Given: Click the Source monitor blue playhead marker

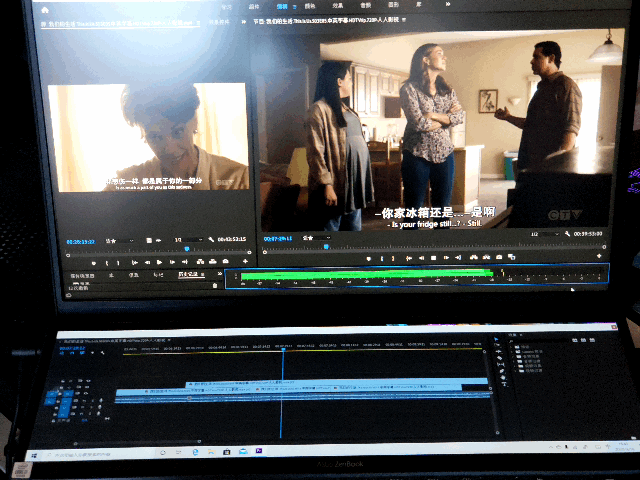Looking at the screenshot, I should coord(187,249).
